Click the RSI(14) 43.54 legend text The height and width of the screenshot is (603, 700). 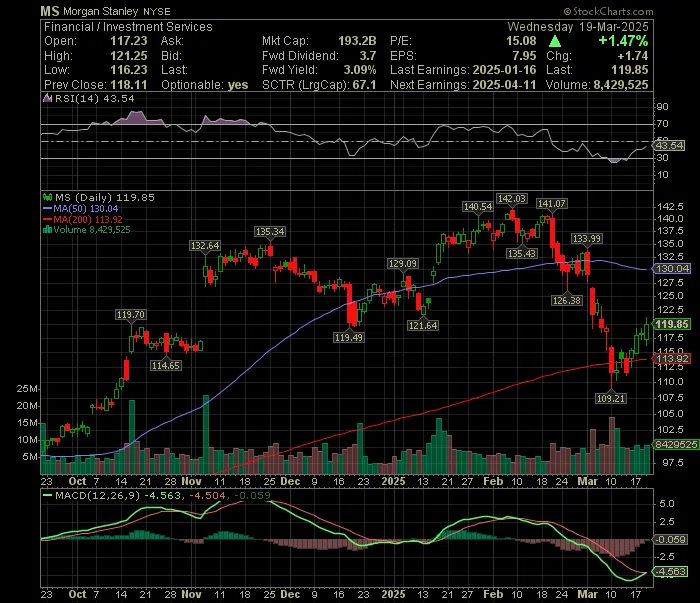pos(95,99)
